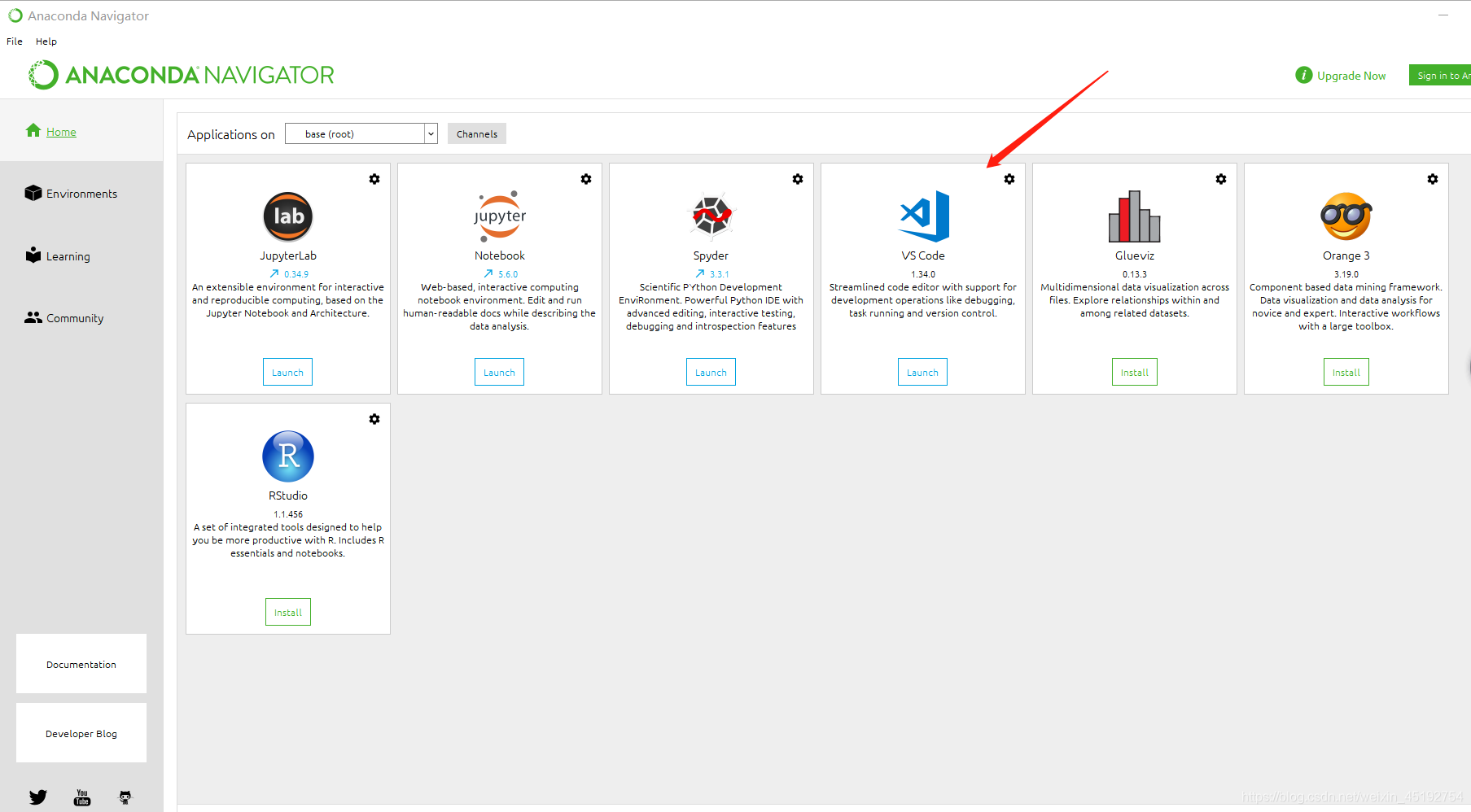Screen dimensions: 1471x812
Task: Click the RStudio application logo
Action: [x=288, y=456]
